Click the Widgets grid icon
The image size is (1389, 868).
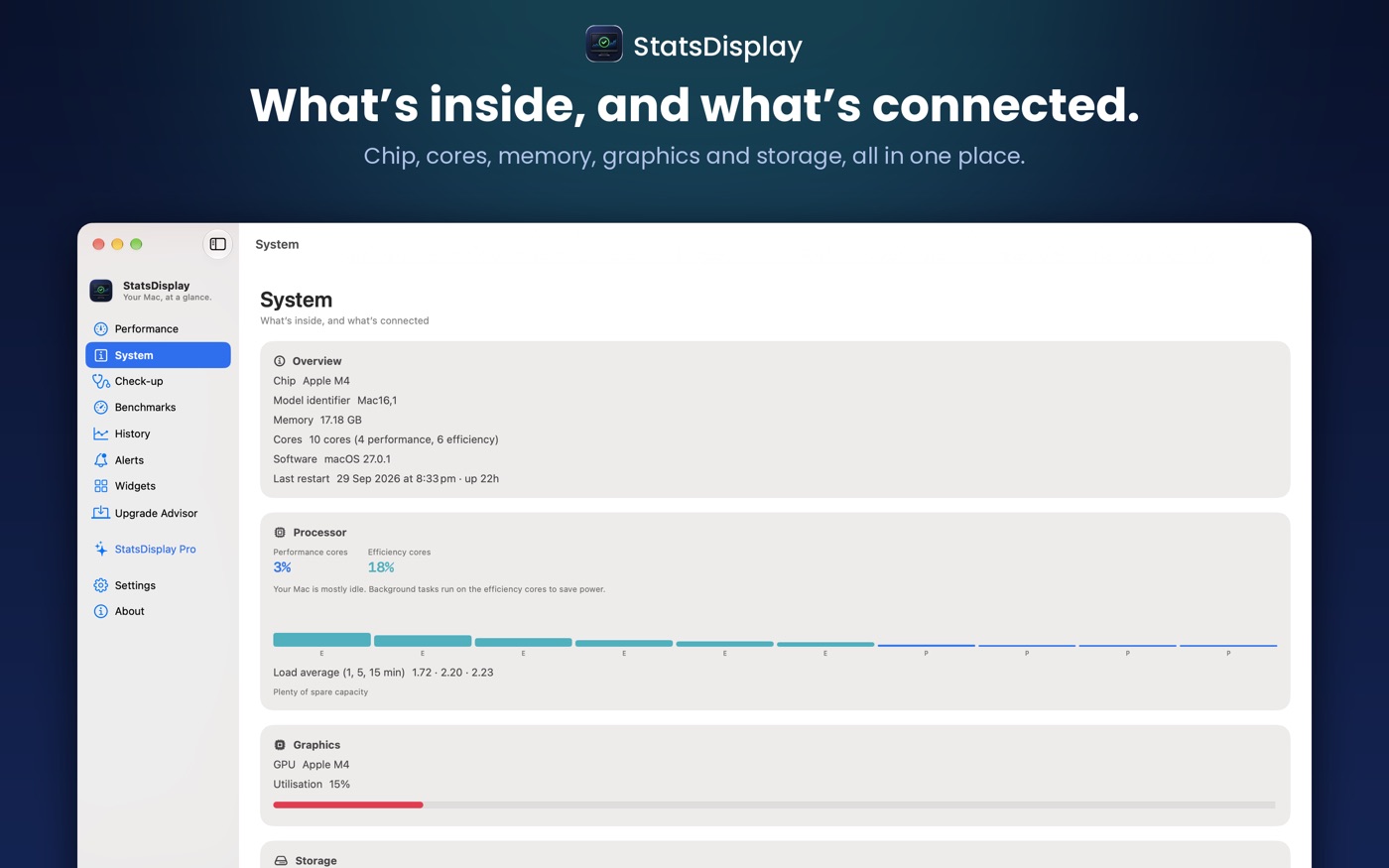(x=100, y=486)
